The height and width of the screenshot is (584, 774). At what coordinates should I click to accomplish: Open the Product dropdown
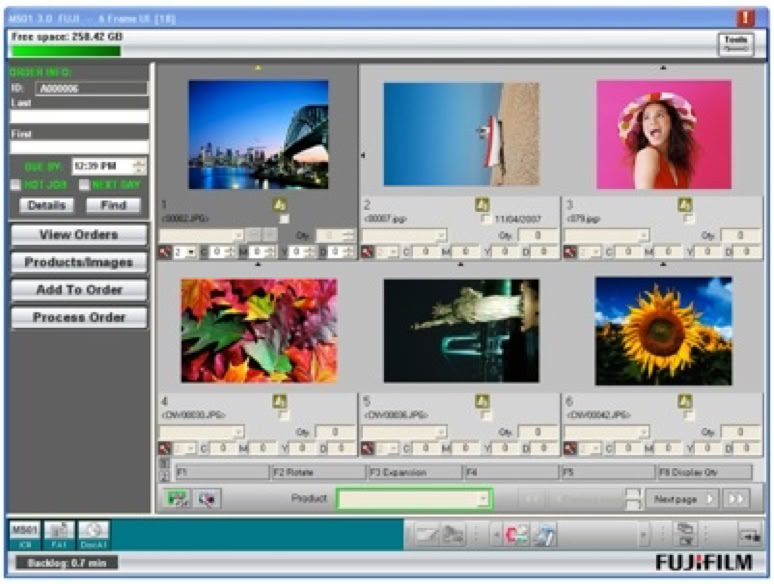tap(414, 498)
